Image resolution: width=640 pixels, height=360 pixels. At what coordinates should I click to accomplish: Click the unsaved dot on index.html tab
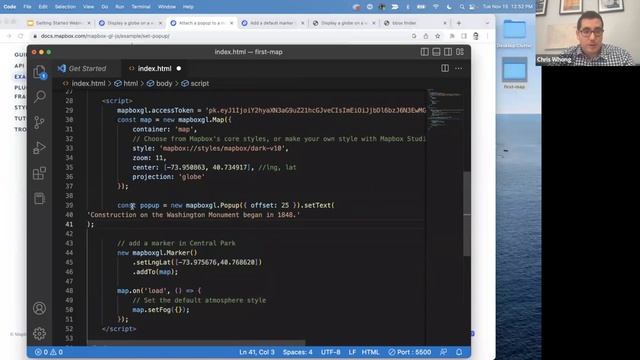pyautogui.click(x=179, y=69)
